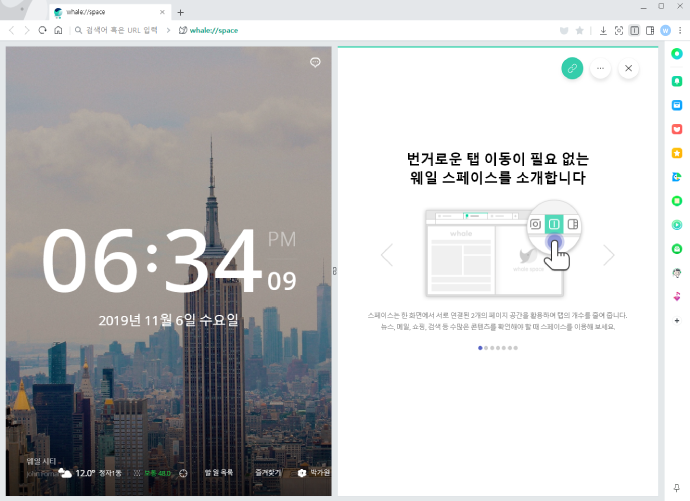Screen dimensions: 690x501
Task: Open the user profile avatar icon
Action: (665, 30)
